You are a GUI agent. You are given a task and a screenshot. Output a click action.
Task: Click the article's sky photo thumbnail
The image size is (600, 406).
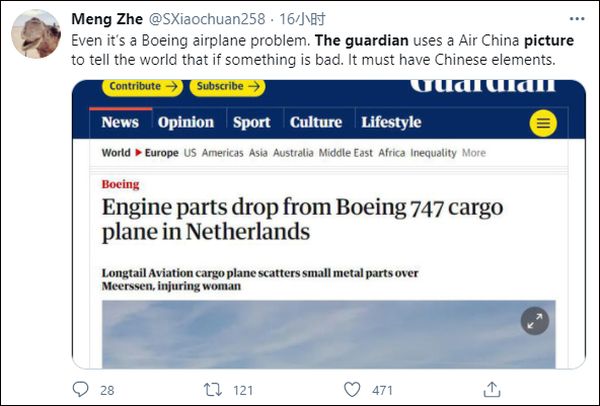pos(300,335)
